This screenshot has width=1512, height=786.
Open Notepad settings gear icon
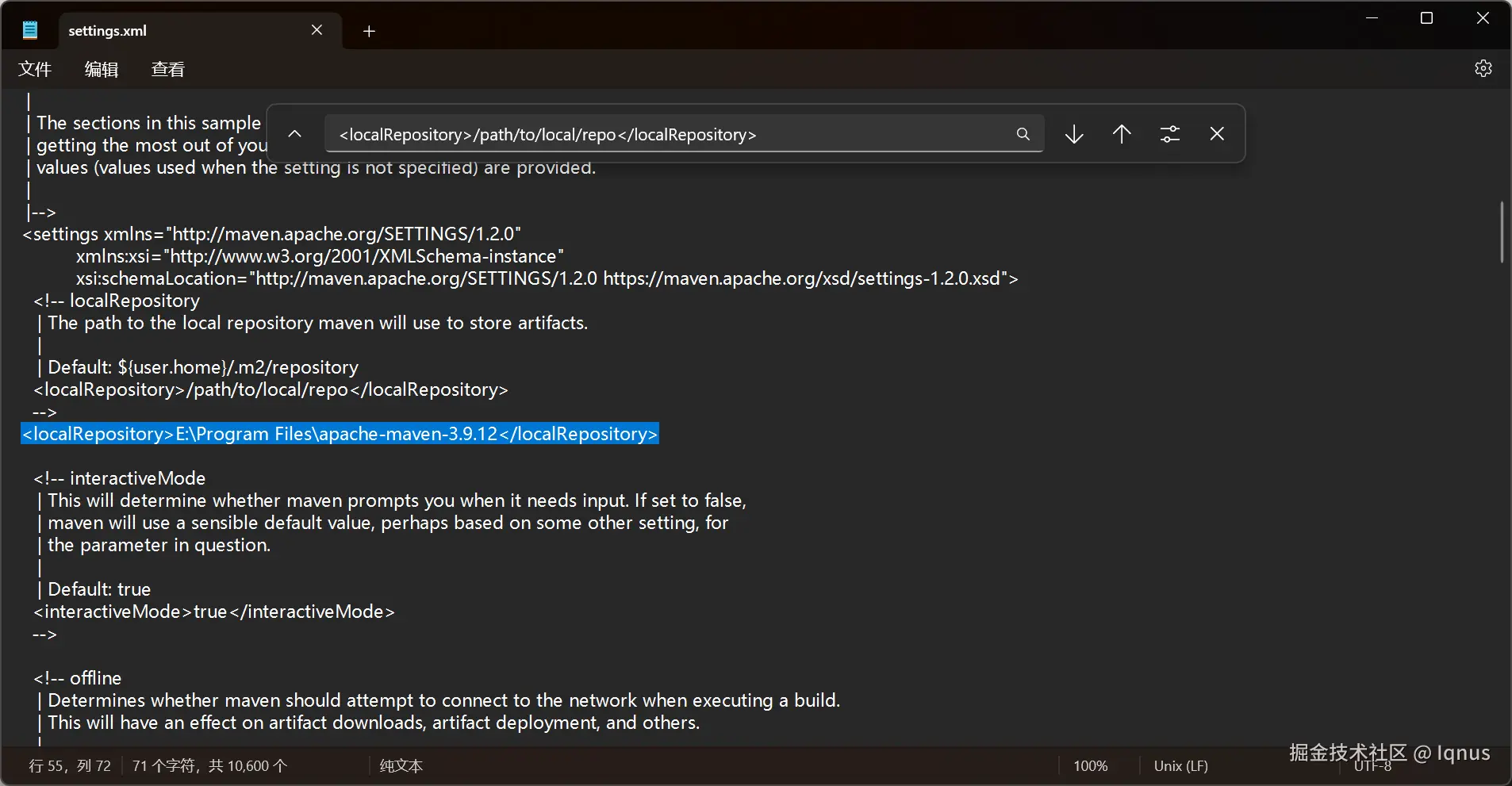(x=1483, y=68)
